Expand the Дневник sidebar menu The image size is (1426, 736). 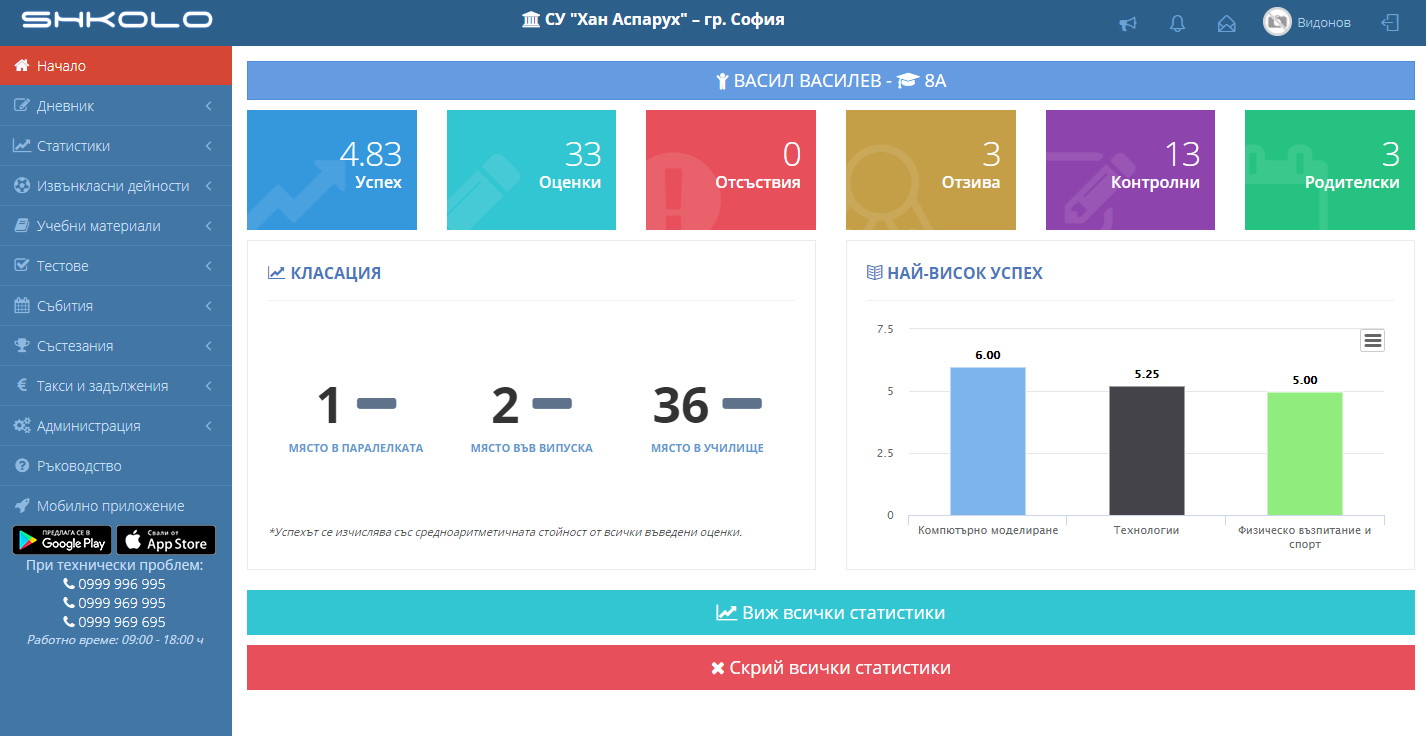(x=115, y=106)
